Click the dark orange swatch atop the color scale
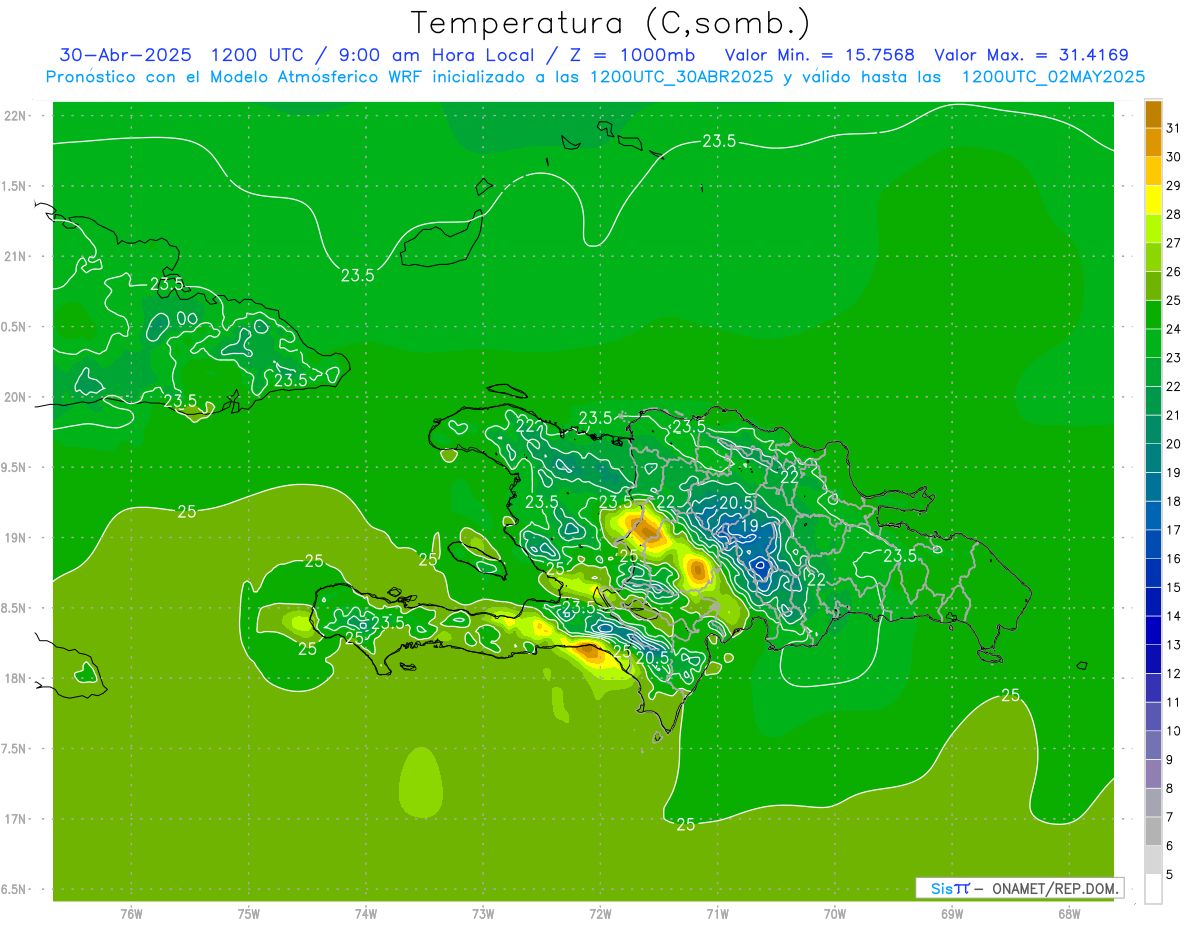This screenshot has height=927, width=1200. (x=1153, y=114)
